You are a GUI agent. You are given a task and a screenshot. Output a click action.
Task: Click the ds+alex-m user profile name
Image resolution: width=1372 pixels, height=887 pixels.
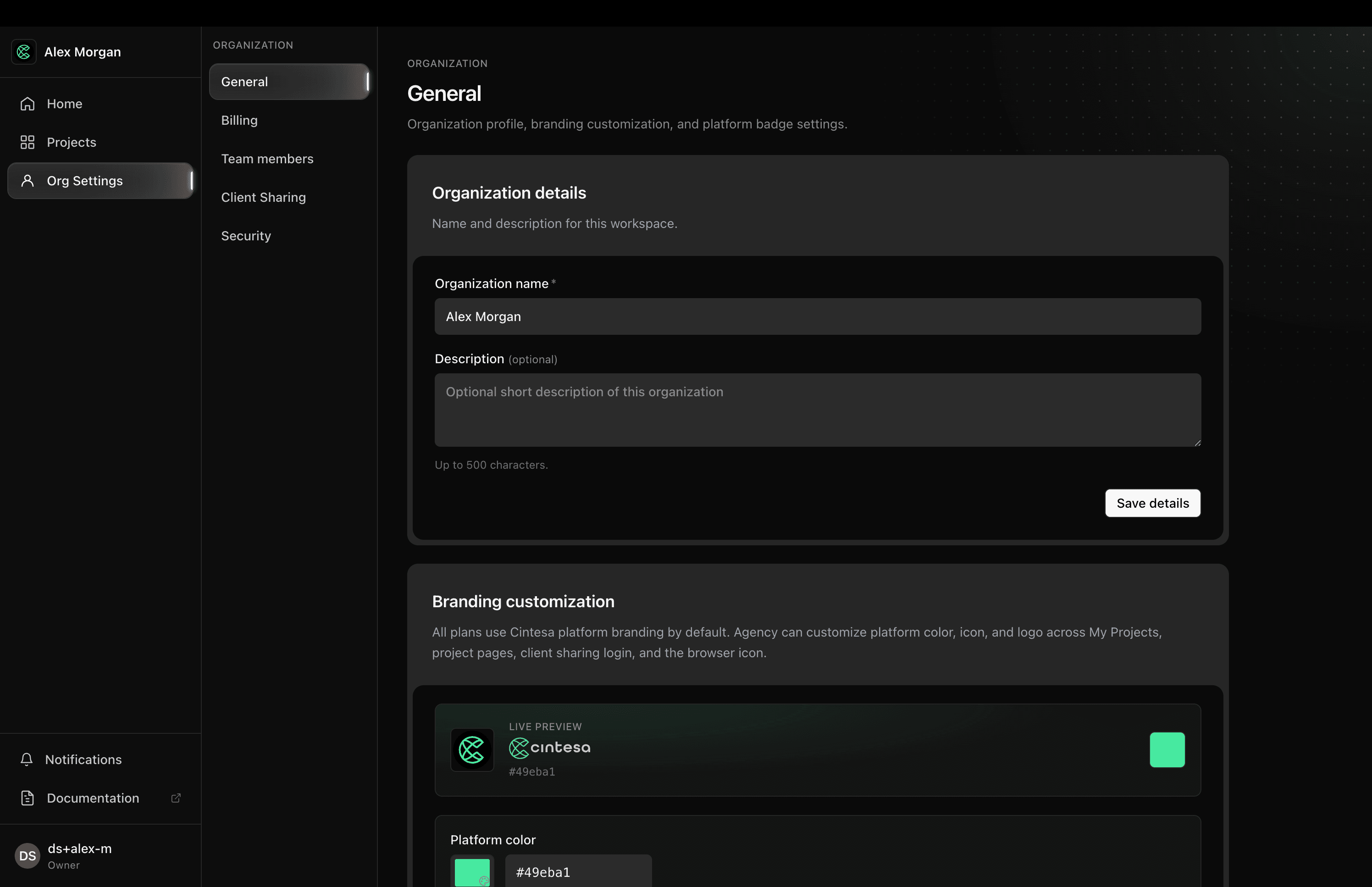(x=79, y=849)
